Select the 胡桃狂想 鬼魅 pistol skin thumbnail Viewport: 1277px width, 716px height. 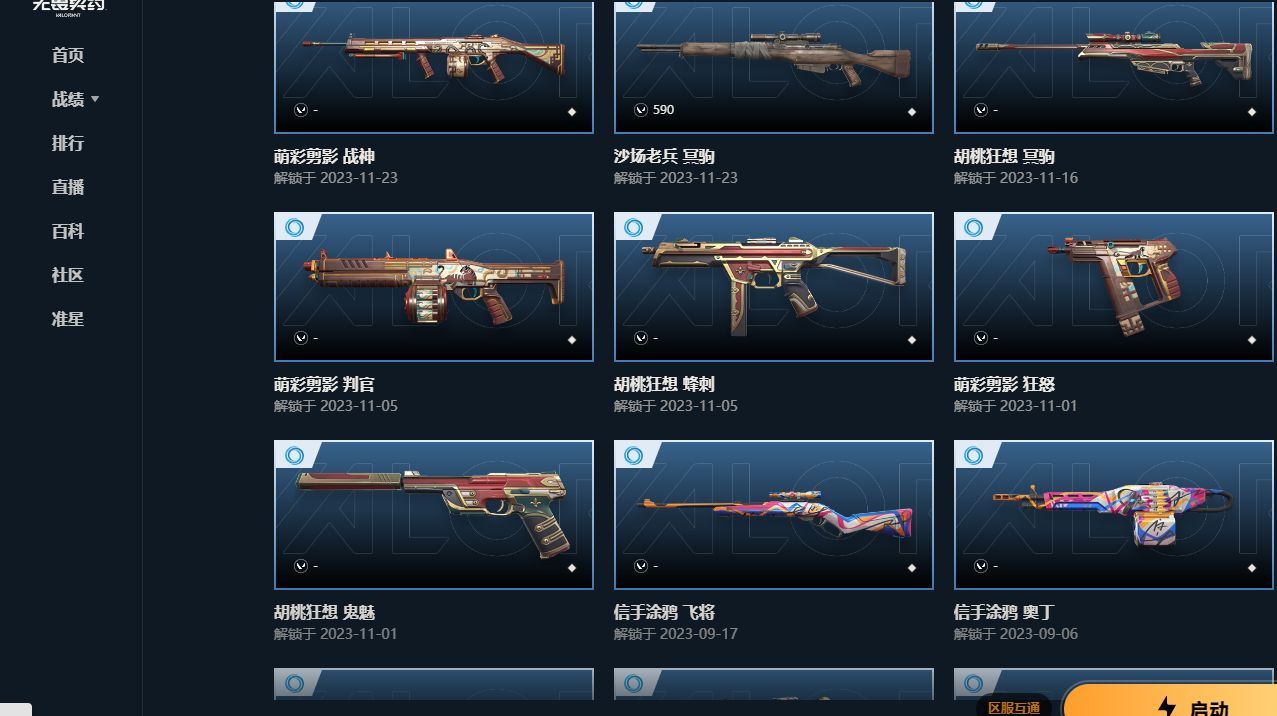pyautogui.click(x=434, y=515)
